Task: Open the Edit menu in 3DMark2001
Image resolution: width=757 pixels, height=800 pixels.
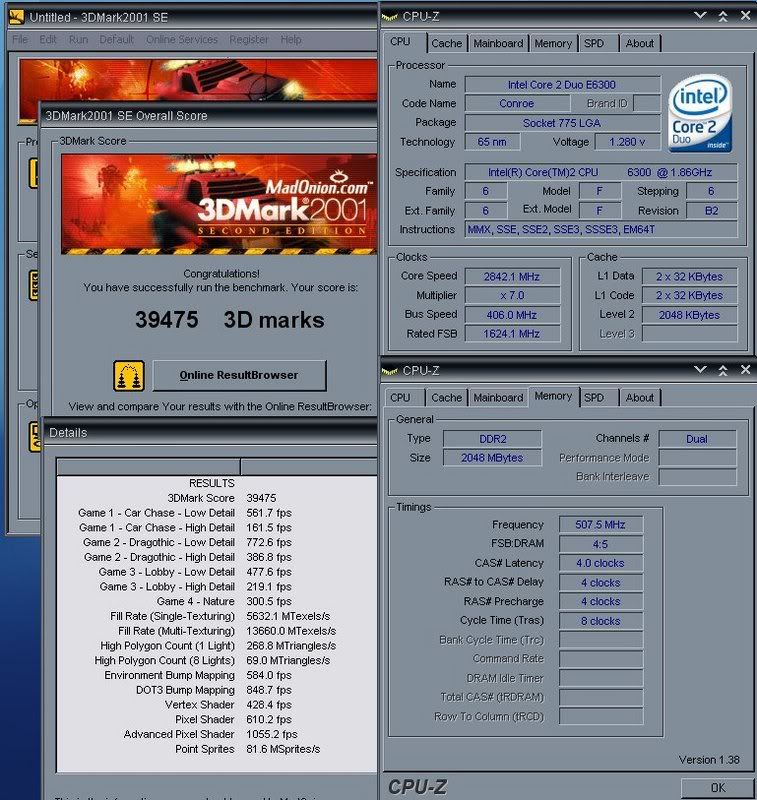Action: click(x=48, y=39)
